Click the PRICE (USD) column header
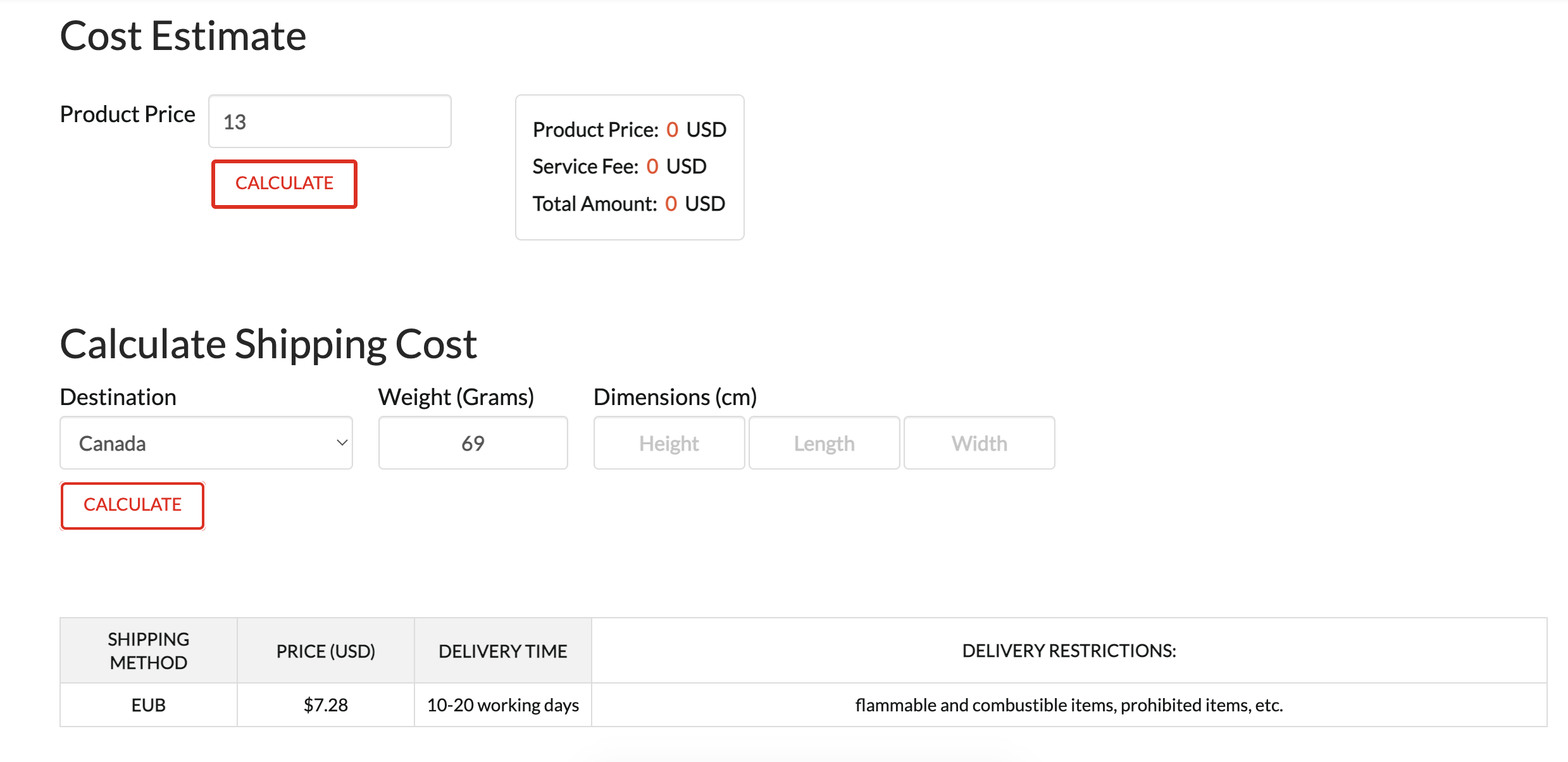The width and height of the screenshot is (1568, 762). tap(325, 650)
